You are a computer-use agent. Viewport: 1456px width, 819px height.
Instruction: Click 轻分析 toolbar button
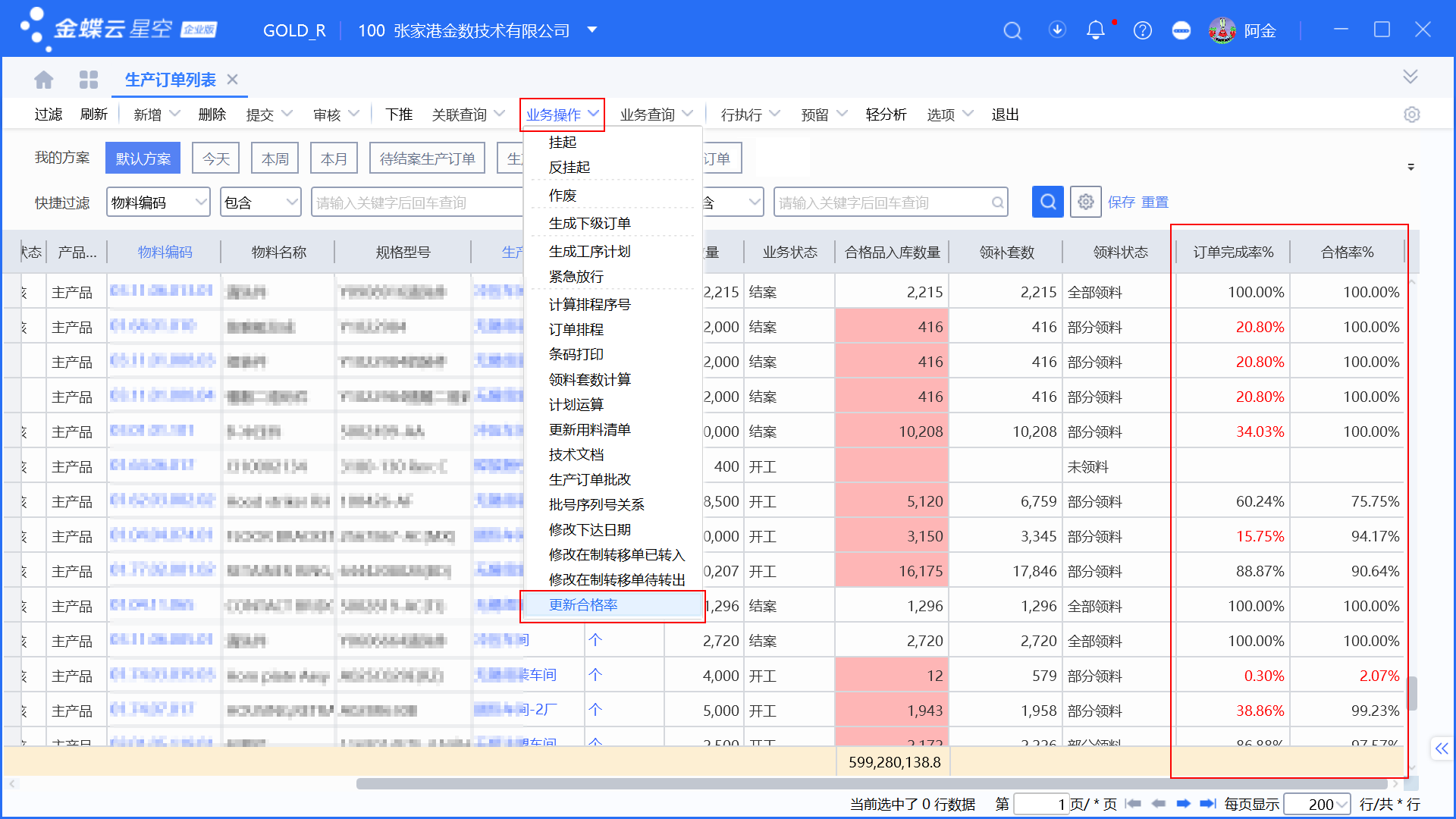[x=886, y=115]
